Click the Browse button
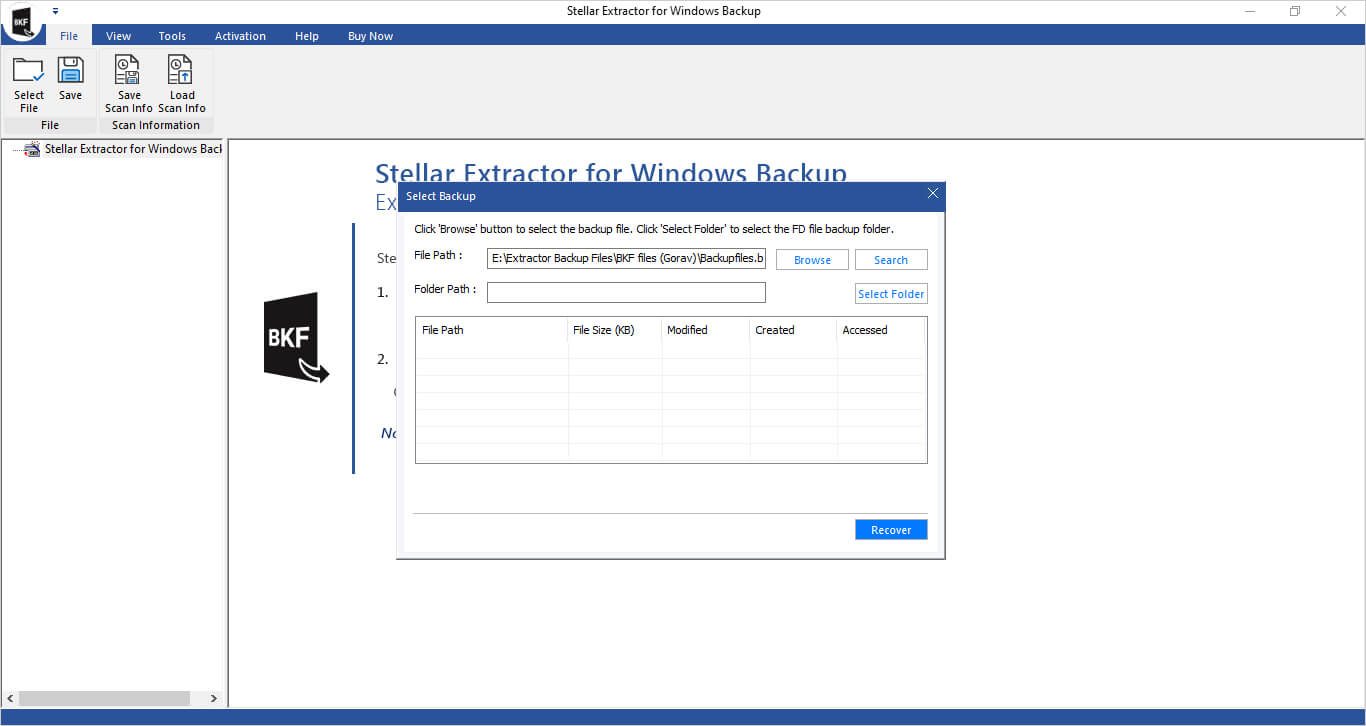The image size is (1366, 726). [x=812, y=260]
